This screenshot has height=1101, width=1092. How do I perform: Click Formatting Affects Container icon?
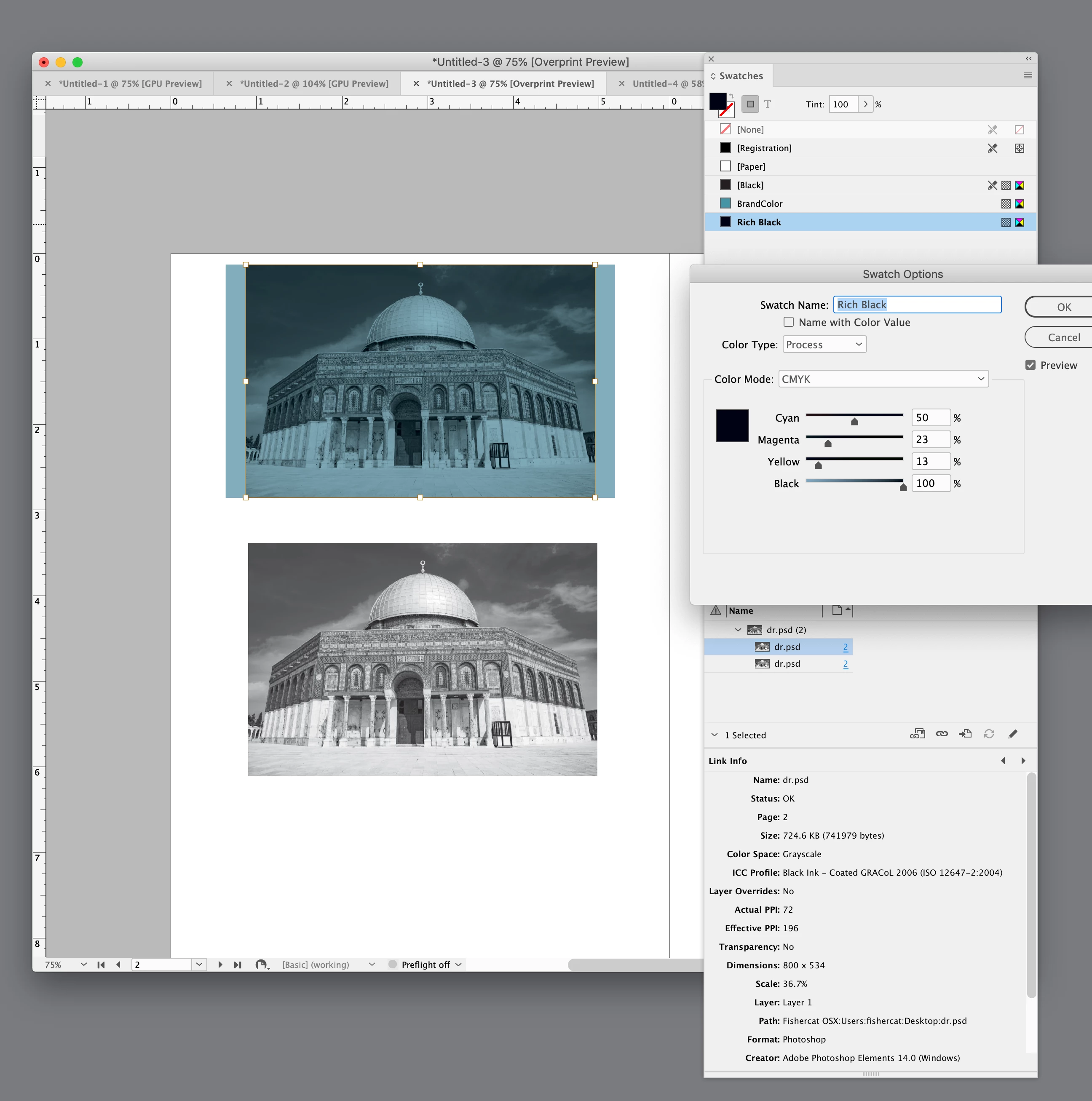(x=750, y=104)
